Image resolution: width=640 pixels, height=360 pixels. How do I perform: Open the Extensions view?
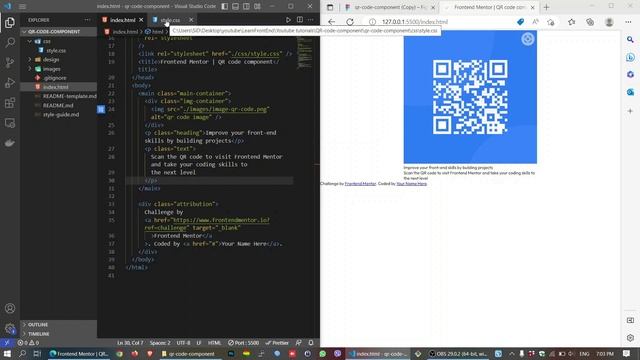pyautogui.click(x=10, y=103)
